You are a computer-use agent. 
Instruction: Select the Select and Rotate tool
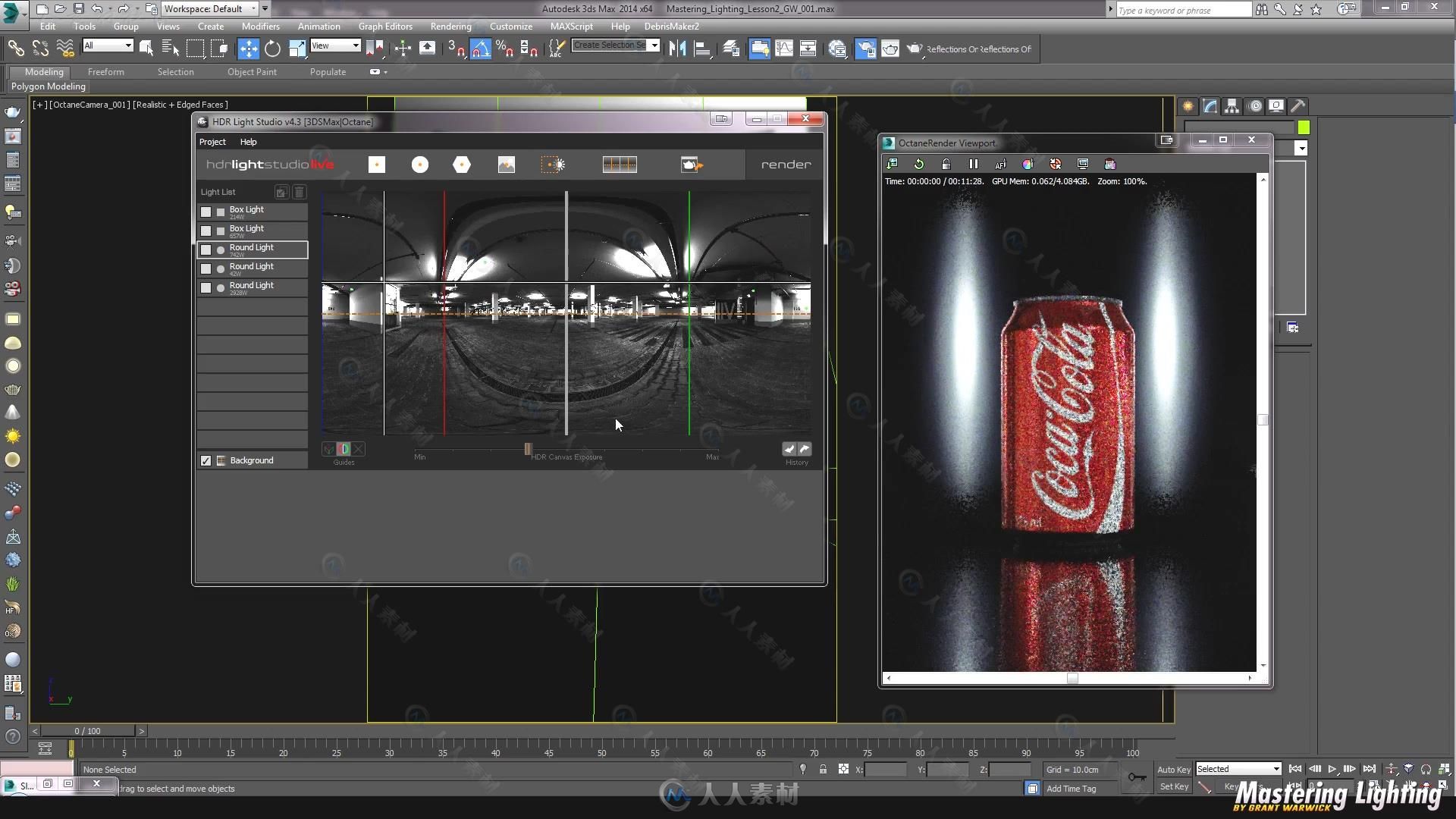coord(272,49)
